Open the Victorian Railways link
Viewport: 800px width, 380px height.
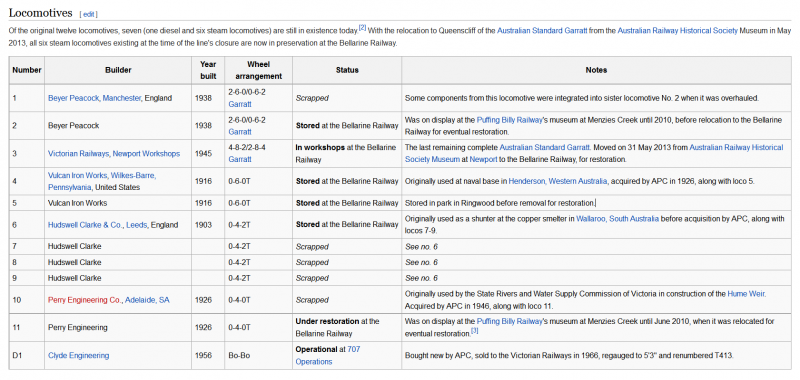pos(79,154)
